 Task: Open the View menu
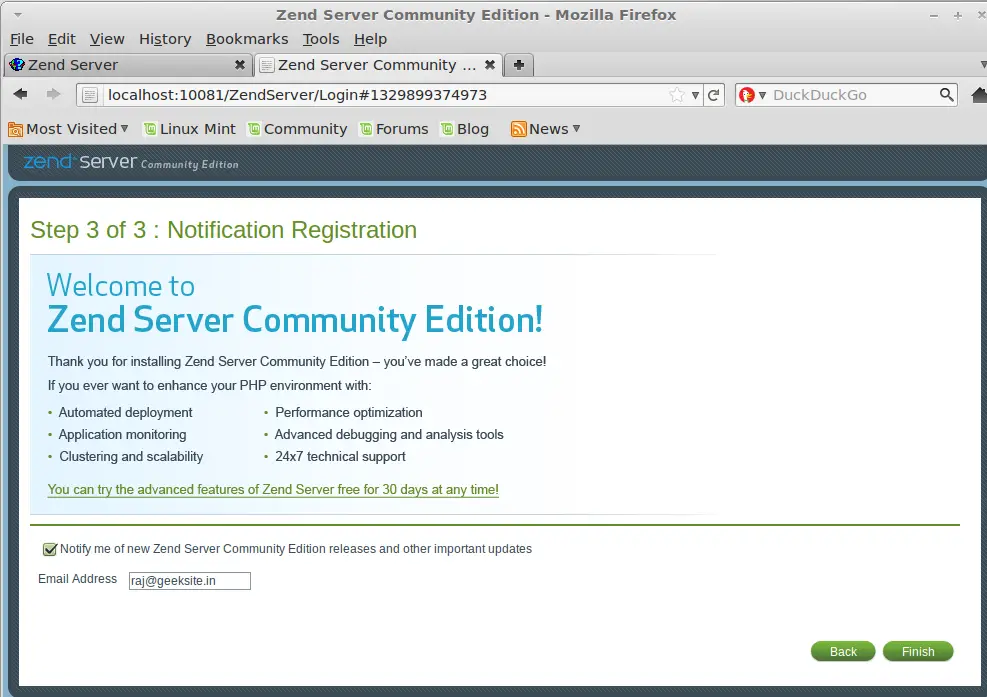click(107, 39)
